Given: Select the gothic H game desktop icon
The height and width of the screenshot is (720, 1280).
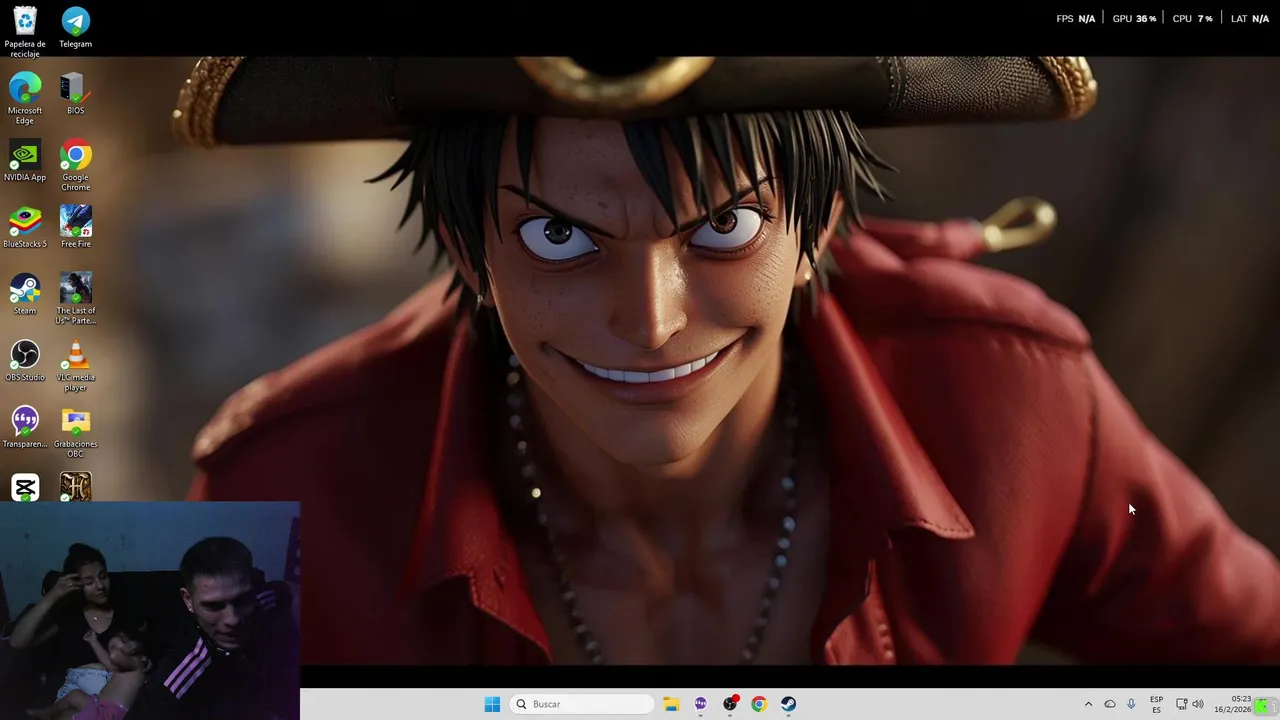Looking at the screenshot, I should pyautogui.click(x=76, y=487).
